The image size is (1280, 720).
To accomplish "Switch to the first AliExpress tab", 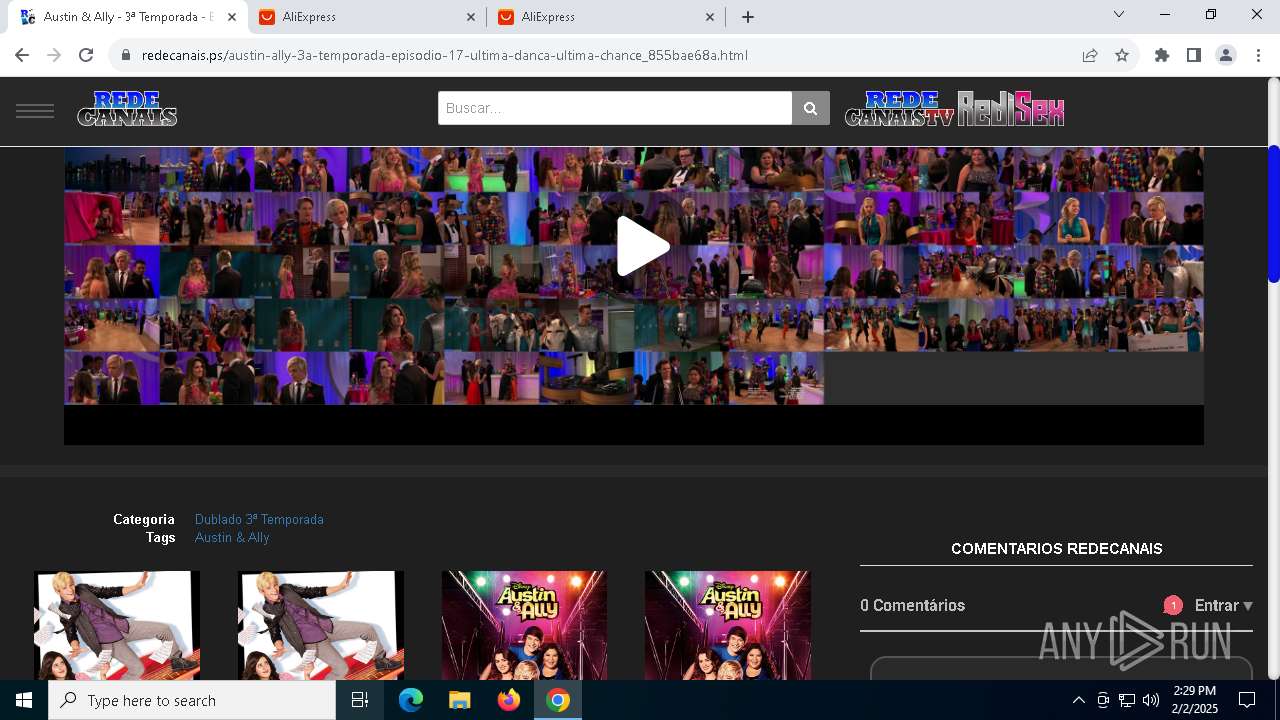I will click(368, 17).
